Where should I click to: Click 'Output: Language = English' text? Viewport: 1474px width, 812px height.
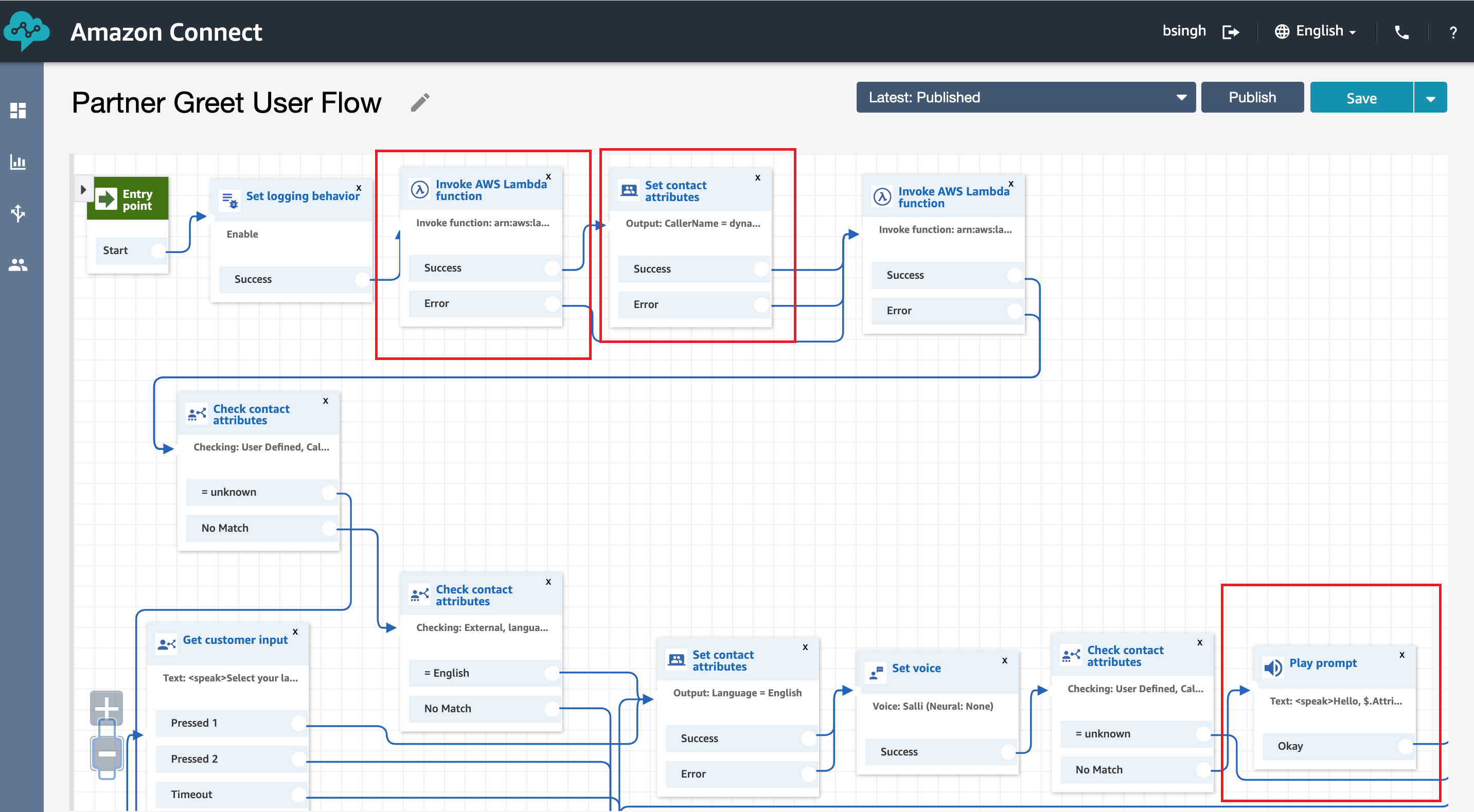coord(737,693)
